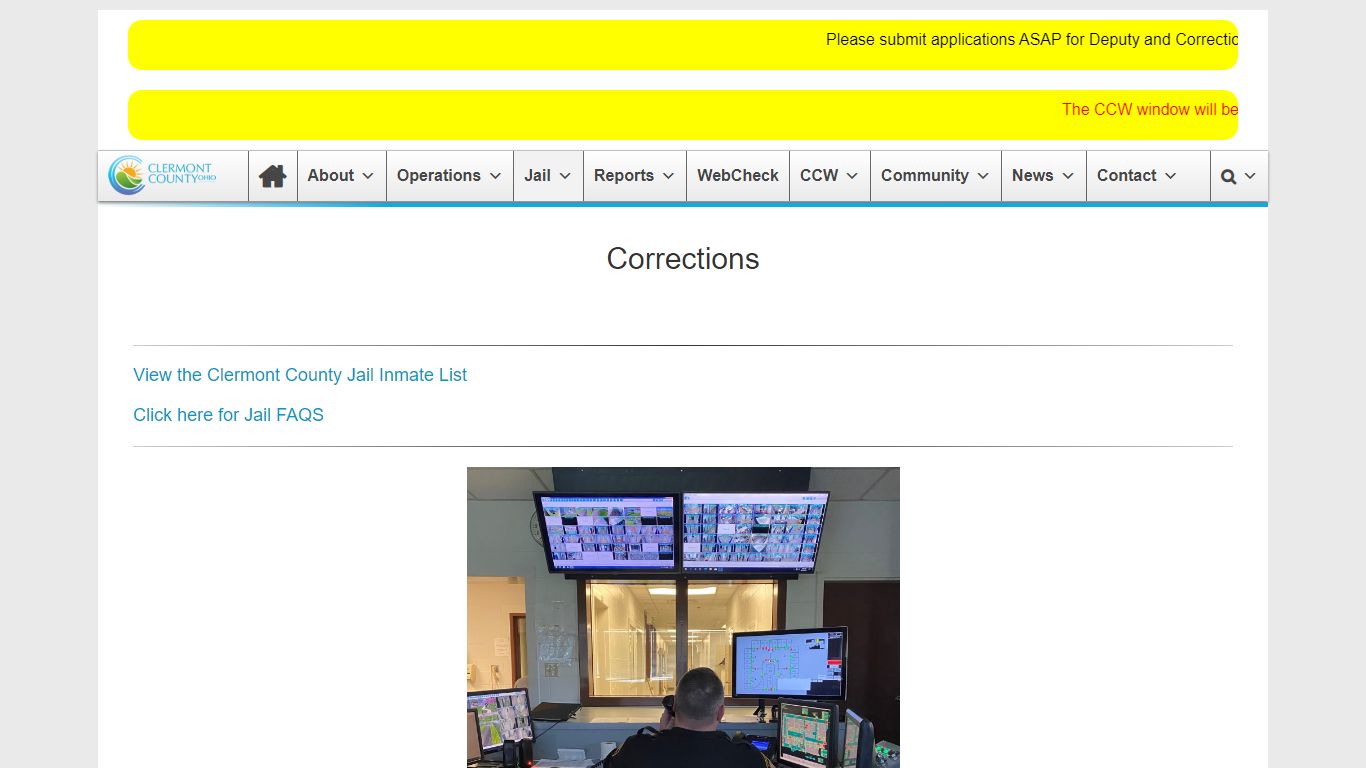Go to home via house icon
Viewport: 1366px width, 768px height.
point(273,176)
